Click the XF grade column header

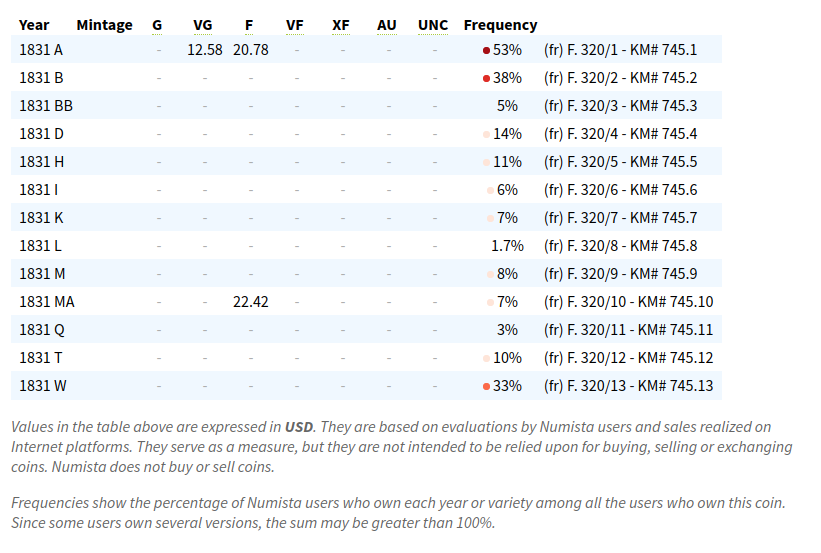(341, 25)
